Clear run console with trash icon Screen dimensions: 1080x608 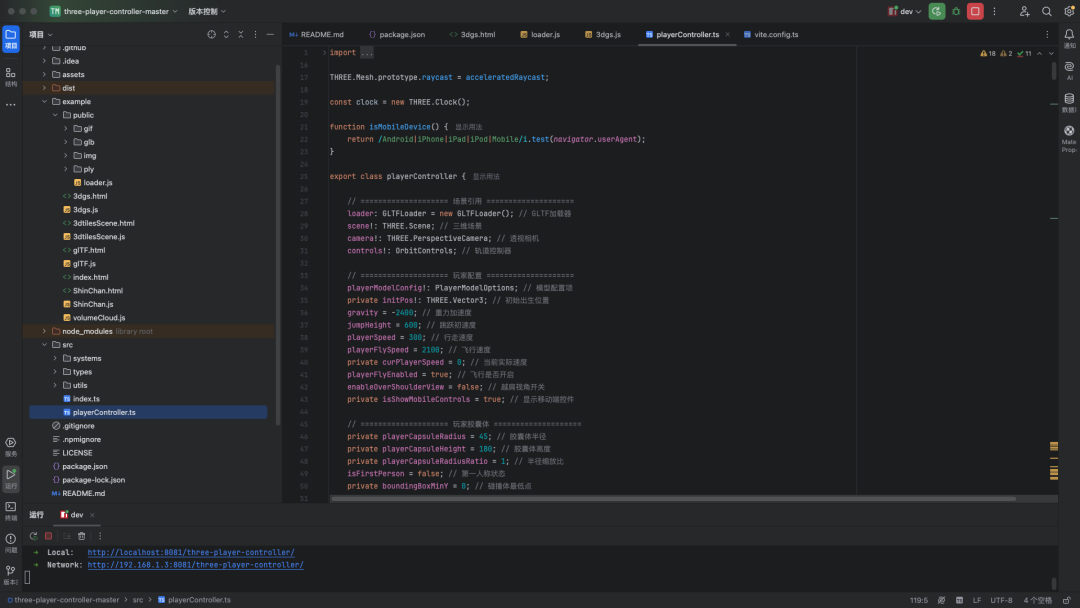pos(81,536)
